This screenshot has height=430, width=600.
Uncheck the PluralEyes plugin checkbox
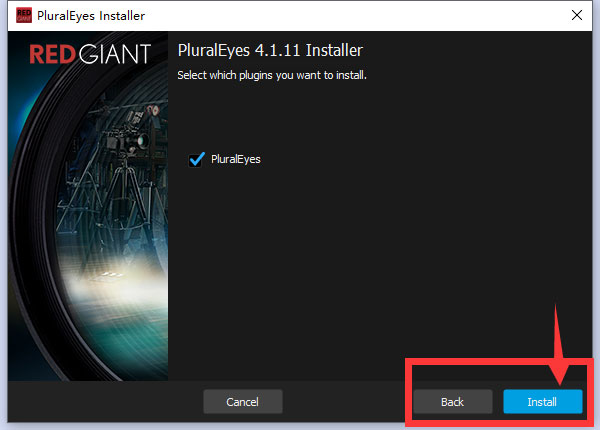[196, 159]
